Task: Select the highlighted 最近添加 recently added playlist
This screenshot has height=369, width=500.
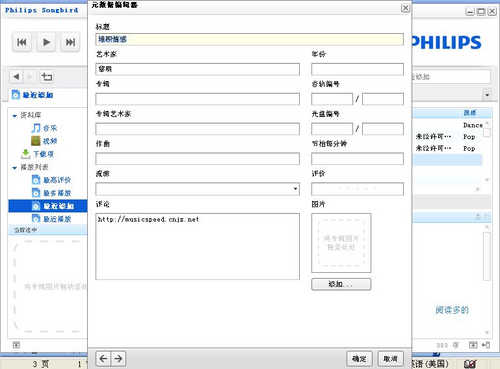Action: click(x=48, y=206)
